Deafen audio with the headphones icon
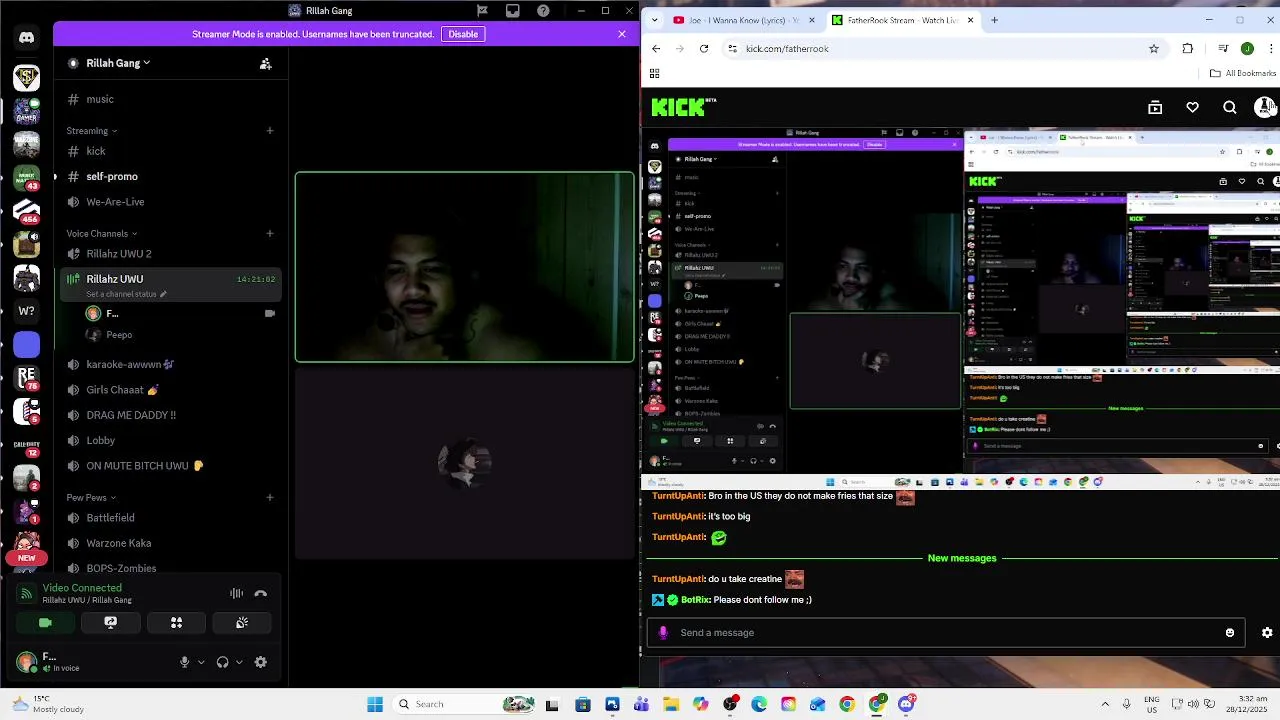This screenshot has width=1280, height=720. coord(222,662)
